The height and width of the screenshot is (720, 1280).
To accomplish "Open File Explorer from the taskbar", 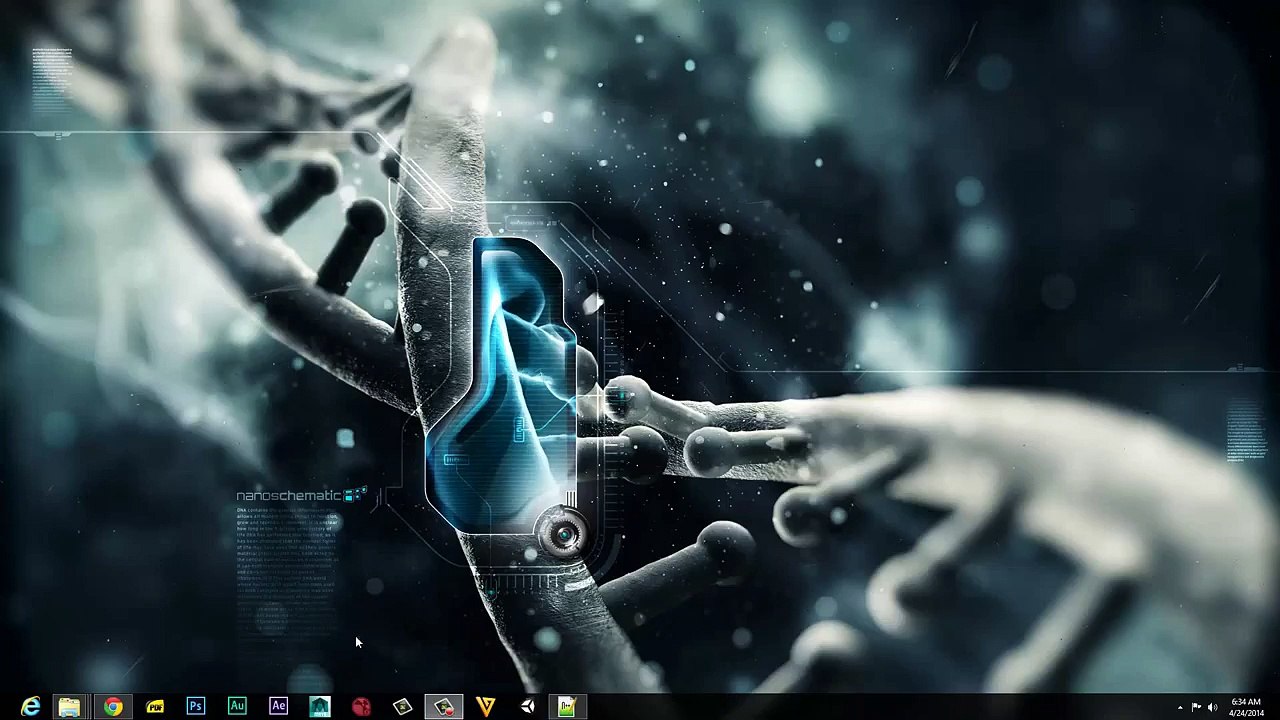I will pyautogui.click(x=69, y=707).
